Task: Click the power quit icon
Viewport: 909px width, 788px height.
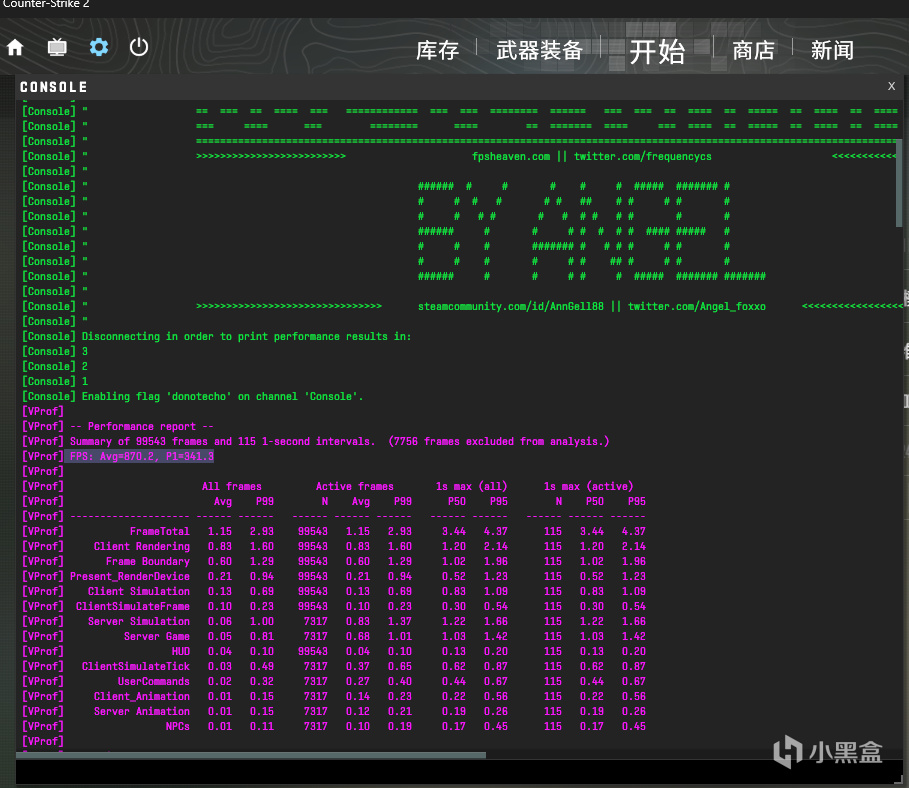Action: click(x=139, y=47)
